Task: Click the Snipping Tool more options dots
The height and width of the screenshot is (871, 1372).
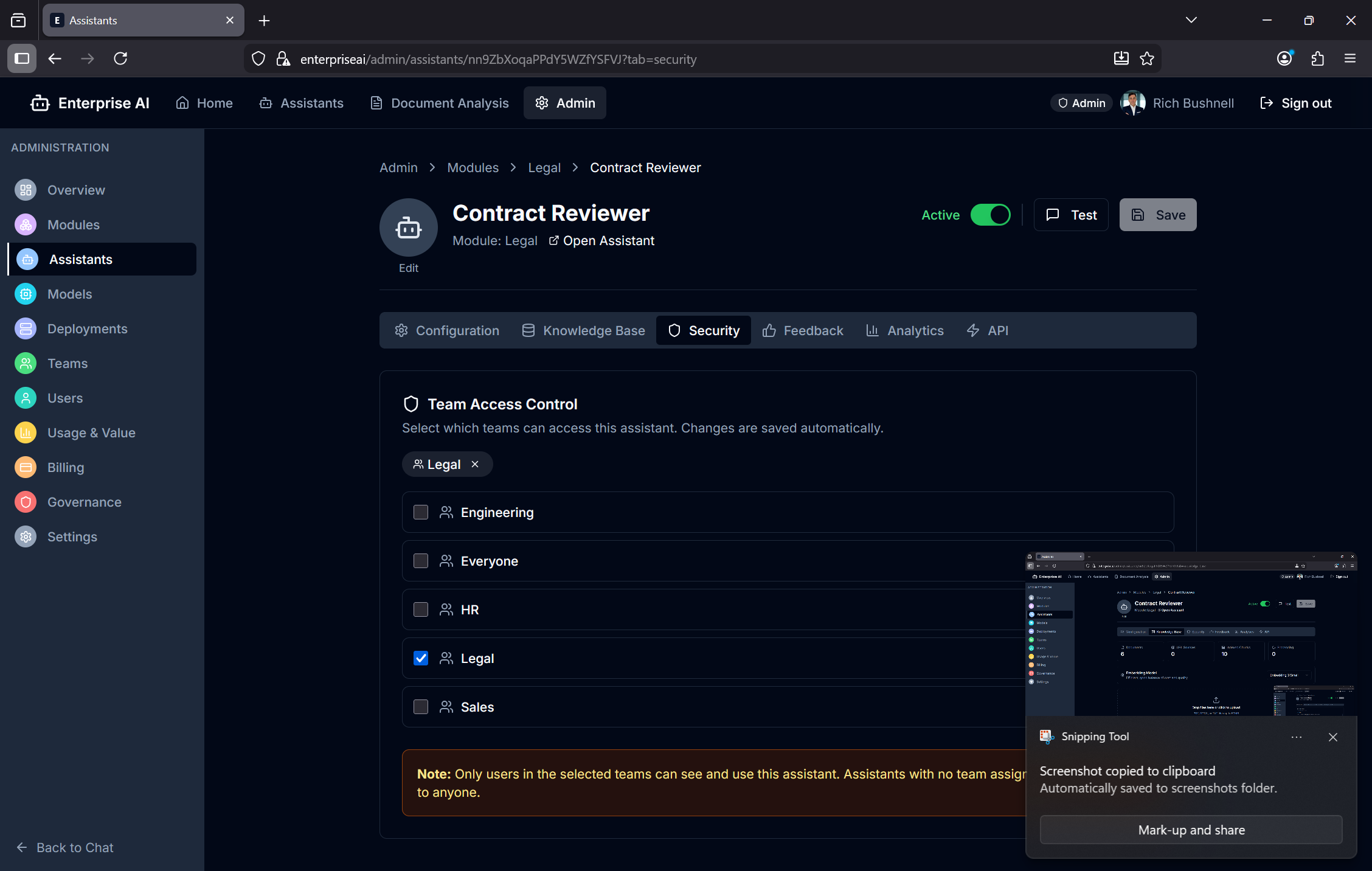Action: point(1296,737)
